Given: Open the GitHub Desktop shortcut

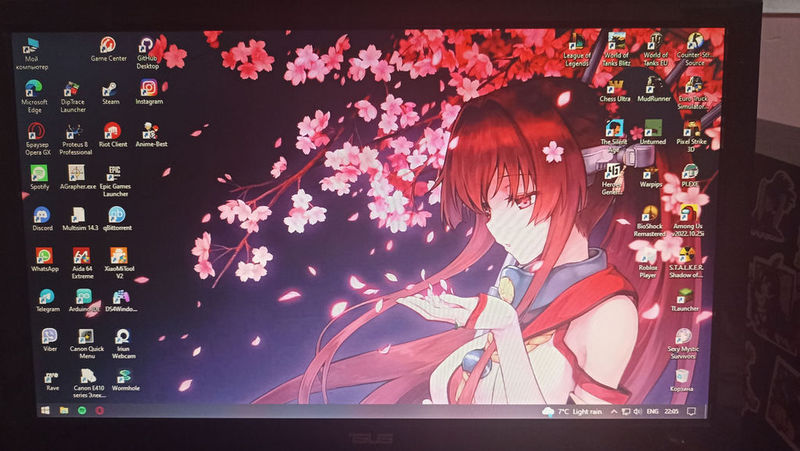Looking at the screenshot, I should tap(147, 53).
